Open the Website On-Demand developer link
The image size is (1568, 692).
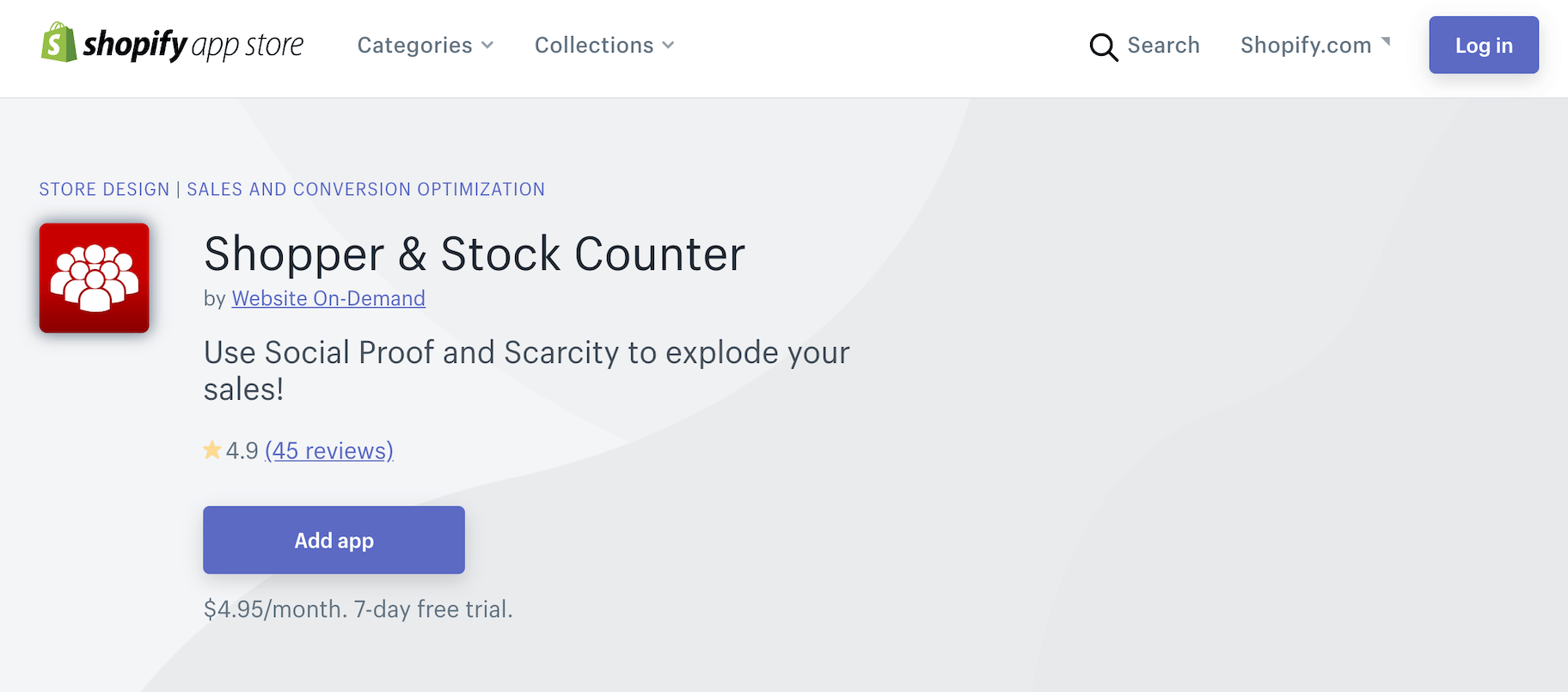pos(328,298)
